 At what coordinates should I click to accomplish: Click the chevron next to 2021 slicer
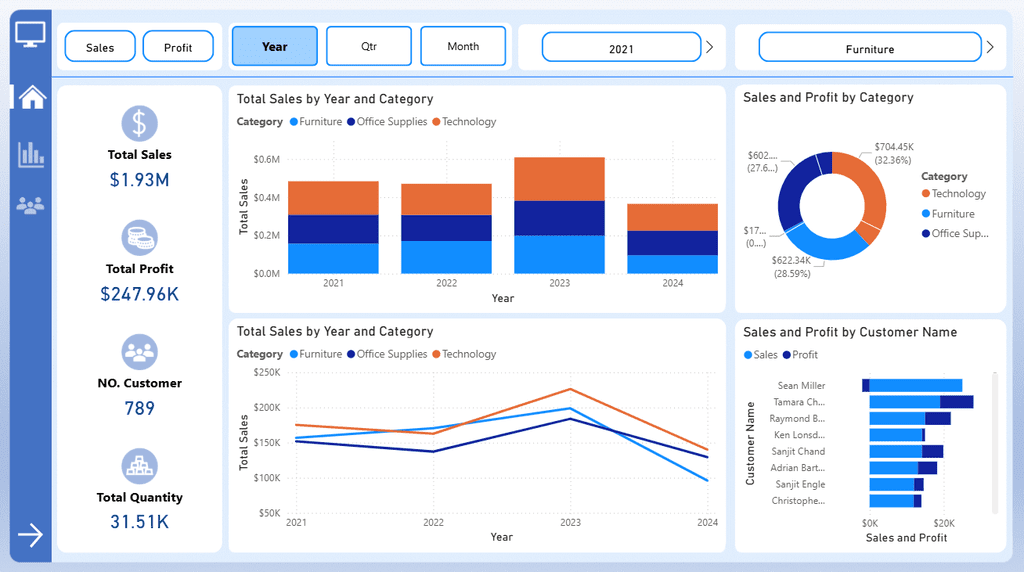point(710,47)
